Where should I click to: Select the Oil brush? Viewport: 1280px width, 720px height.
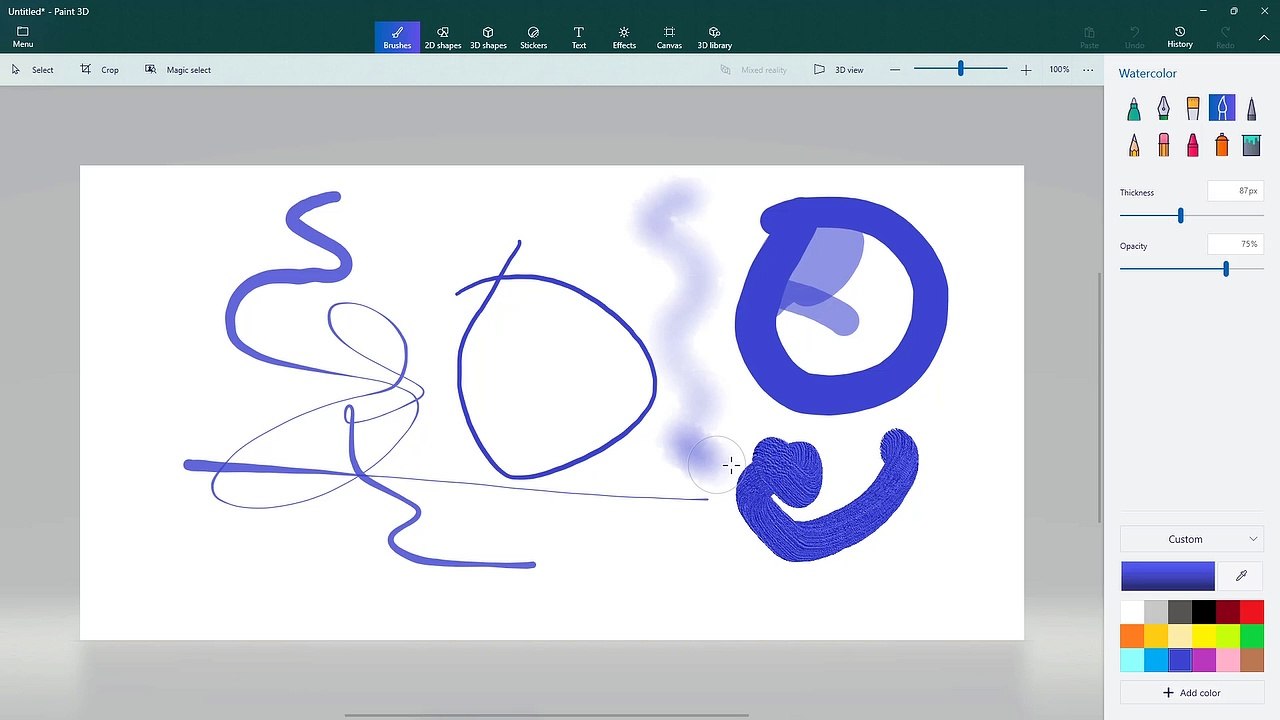[1193, 108]
